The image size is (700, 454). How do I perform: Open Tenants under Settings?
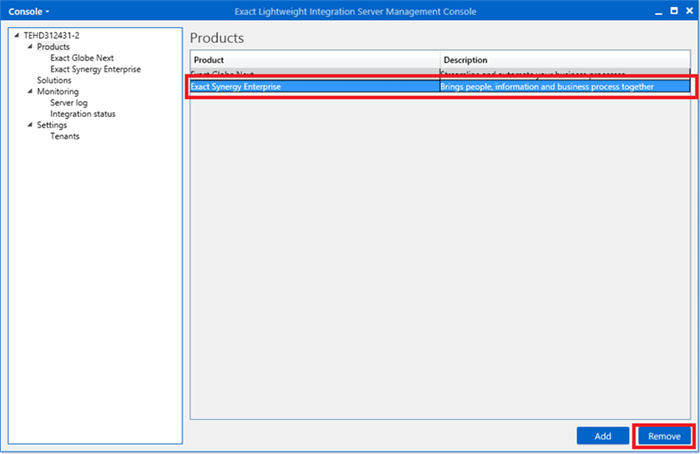point(65,136)
